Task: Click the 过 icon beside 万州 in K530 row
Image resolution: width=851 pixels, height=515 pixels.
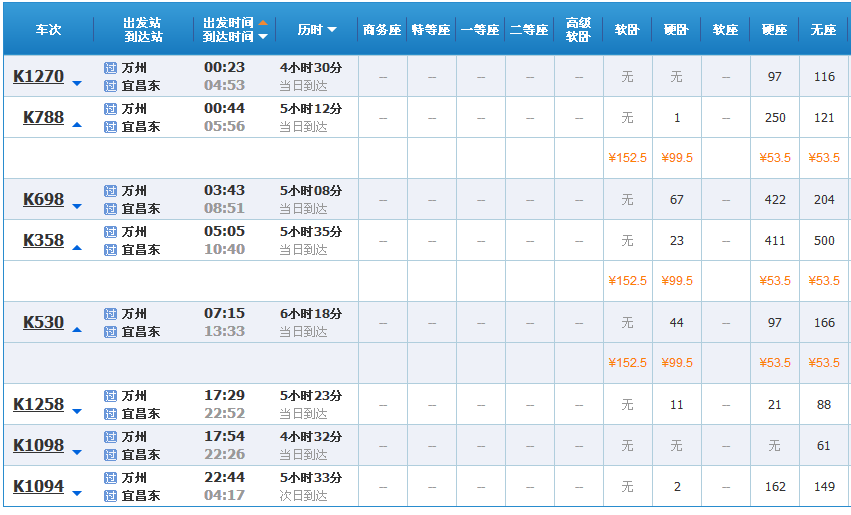Action: (110, 314)
